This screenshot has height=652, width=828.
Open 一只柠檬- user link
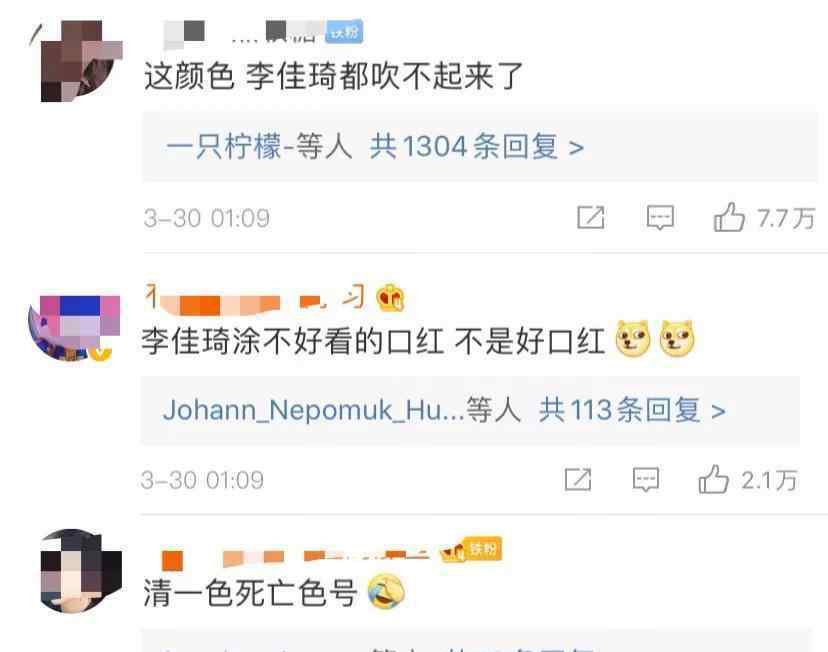pyautogui.click(x=230, y=146)
